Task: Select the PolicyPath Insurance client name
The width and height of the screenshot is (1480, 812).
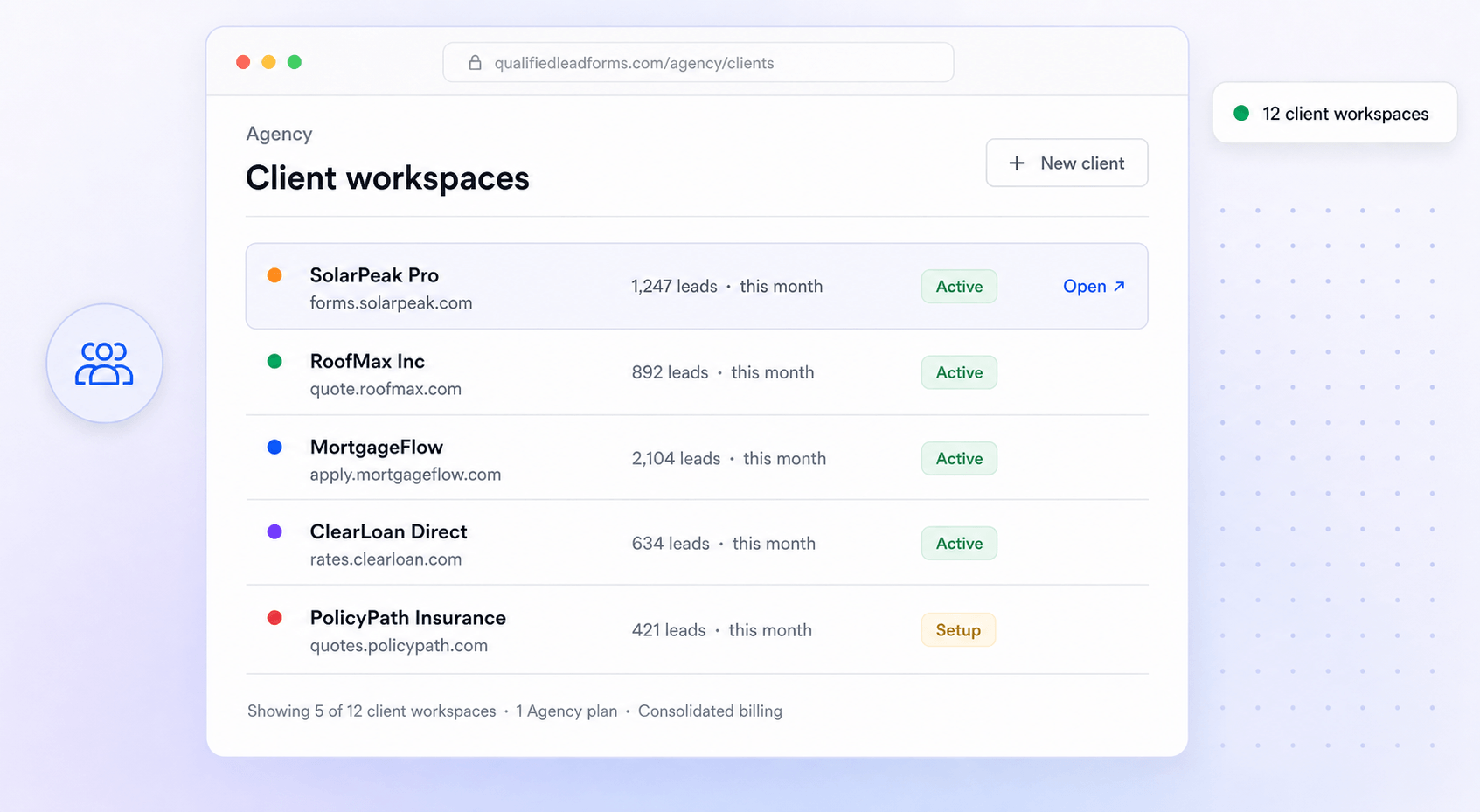Action: 408,618
